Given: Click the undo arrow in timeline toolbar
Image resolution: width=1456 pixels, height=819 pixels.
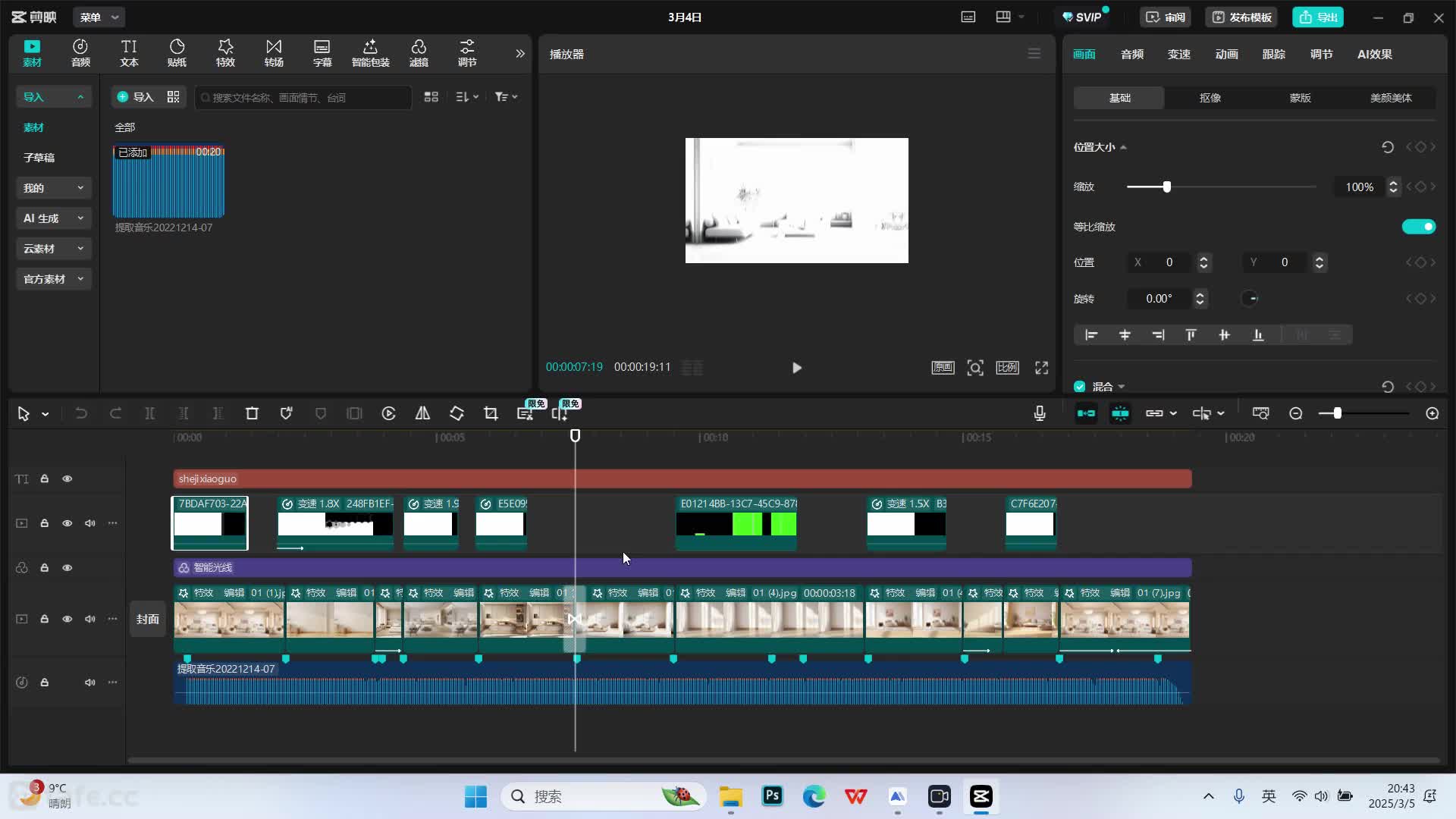Looking at the screenshot, I should (x=81, y=413).
